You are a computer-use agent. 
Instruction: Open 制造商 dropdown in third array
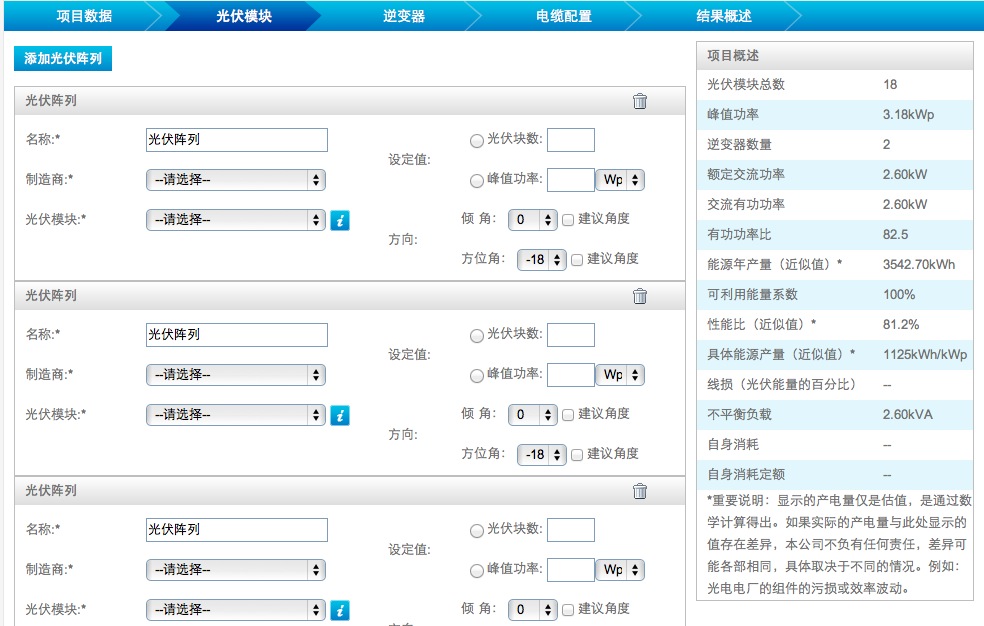pos(236,570)
